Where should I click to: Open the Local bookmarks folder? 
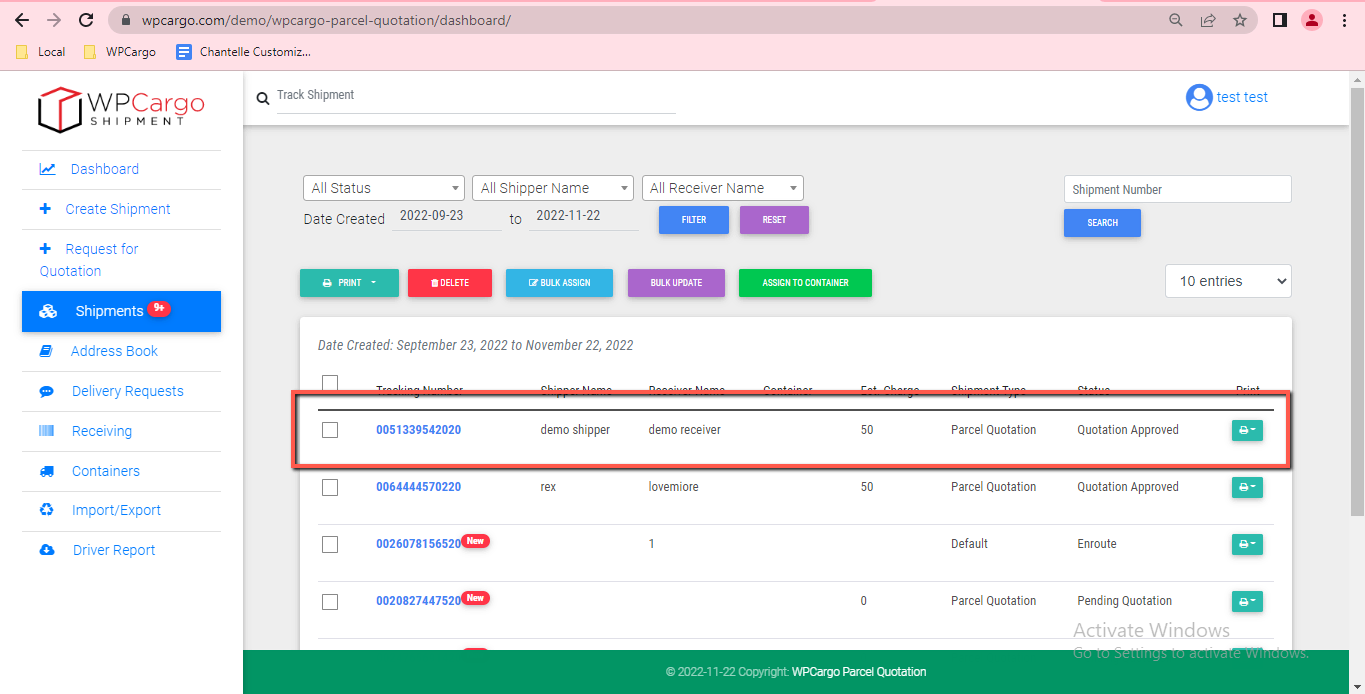pos(41,52)
